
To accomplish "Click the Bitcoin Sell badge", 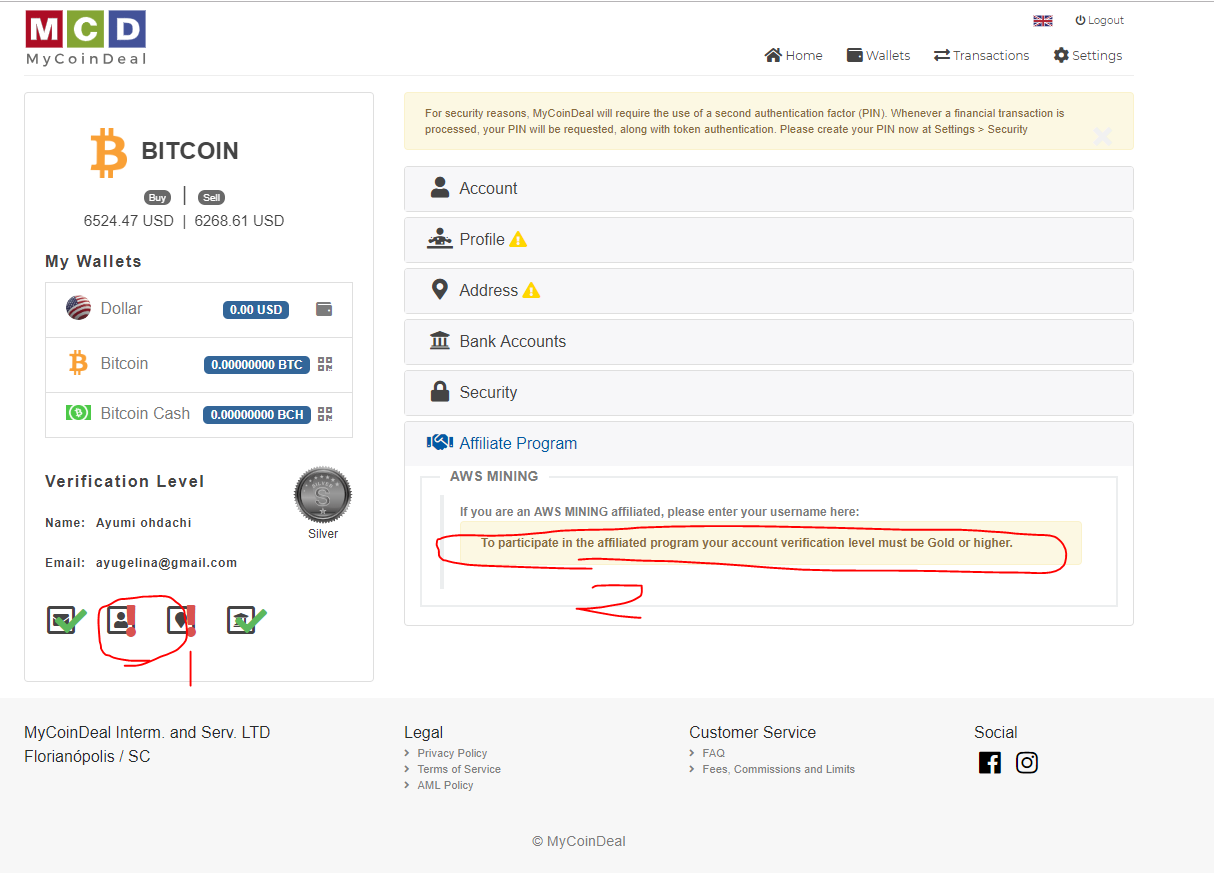I will (211, 198).
